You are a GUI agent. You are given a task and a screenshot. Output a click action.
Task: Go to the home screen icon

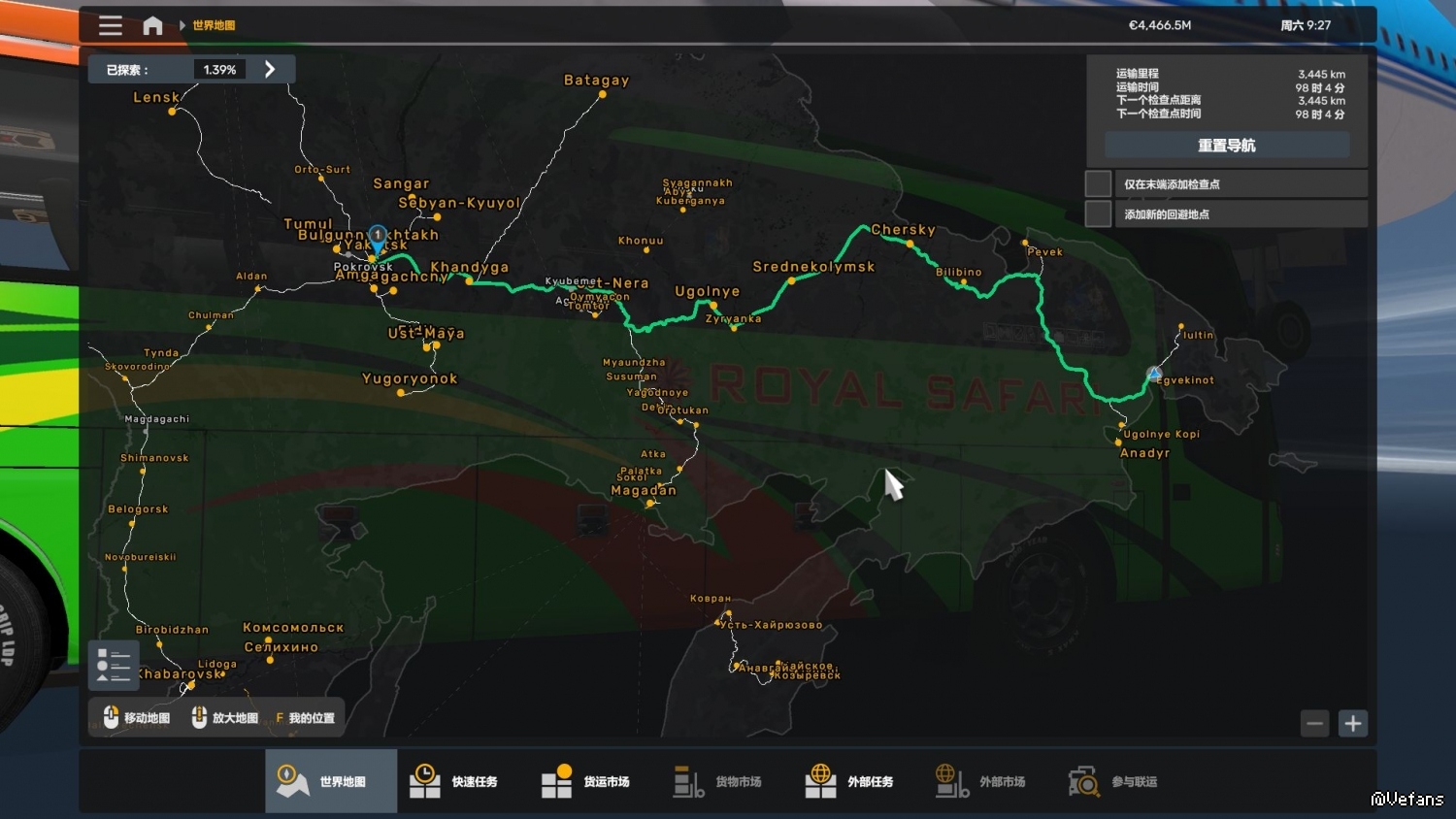coord(152,25)
